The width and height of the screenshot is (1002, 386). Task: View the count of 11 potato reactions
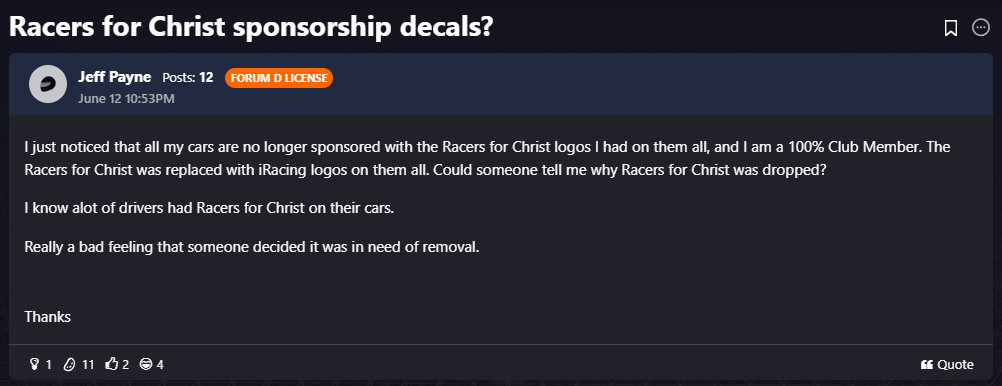pyautogui.click(x=88, y=365)
